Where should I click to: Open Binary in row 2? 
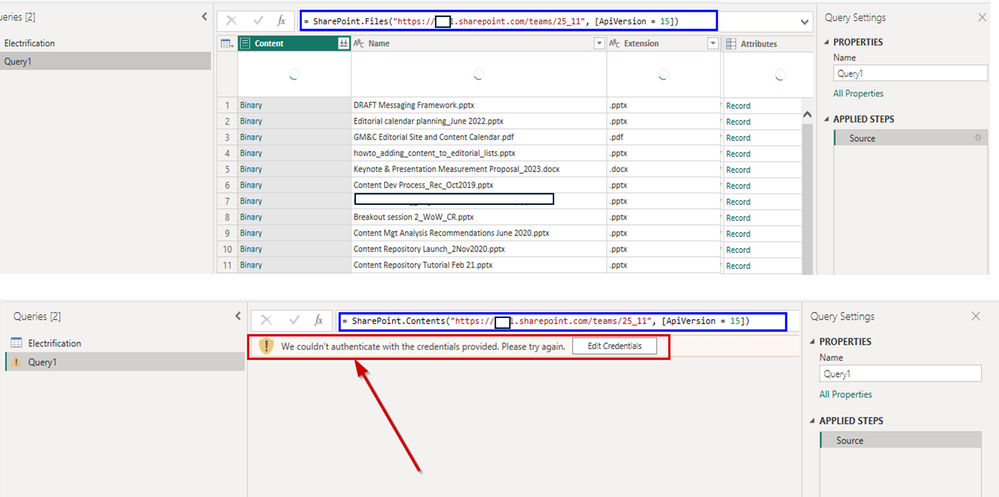click(x=251, y=121)
